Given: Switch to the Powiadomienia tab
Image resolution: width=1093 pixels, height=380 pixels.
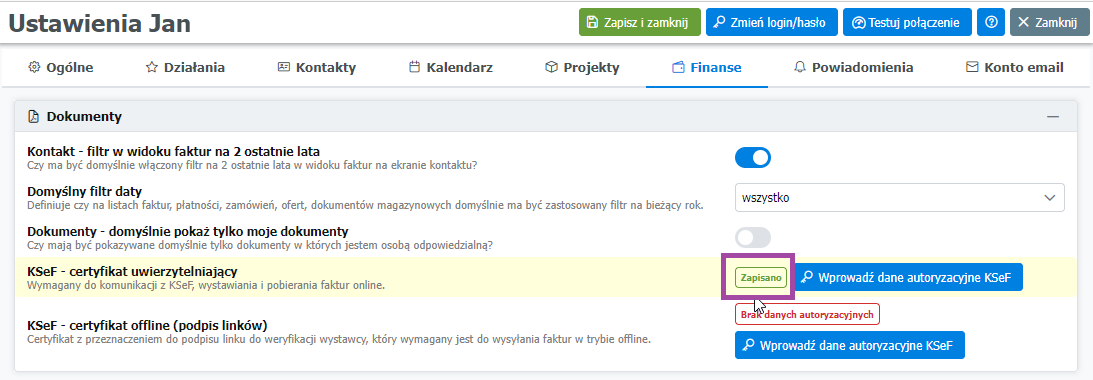Looking at the screenshot, I should pos(854,68).
